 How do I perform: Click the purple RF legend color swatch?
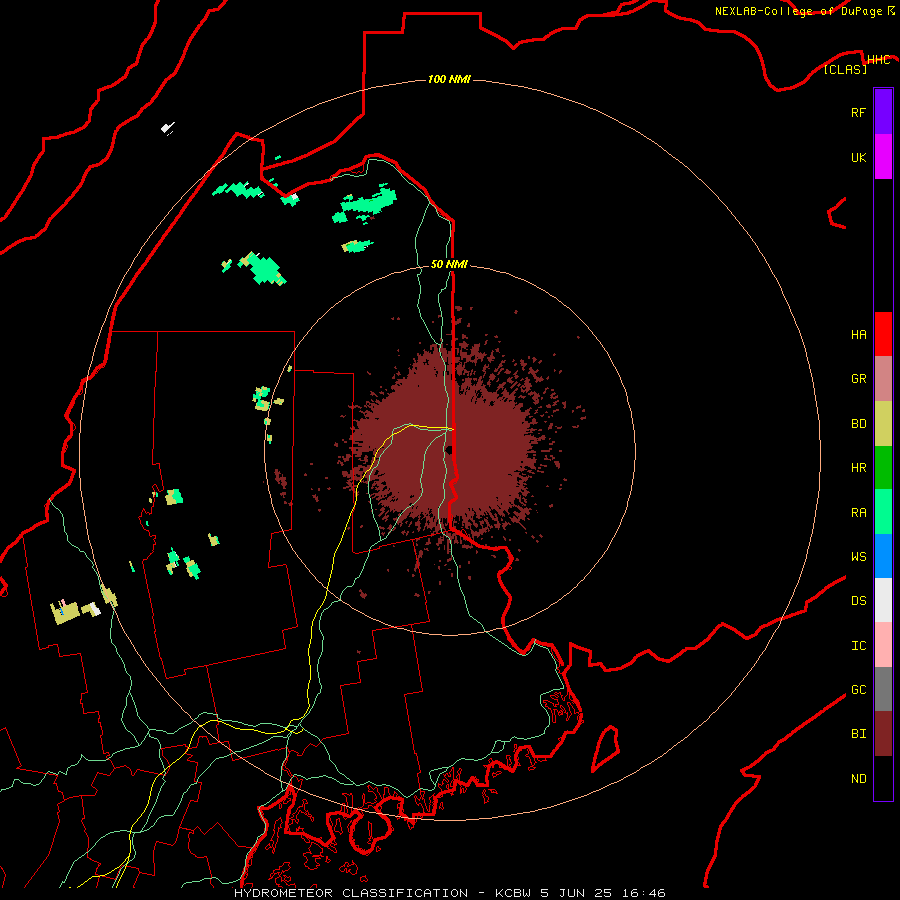point(883,112)
